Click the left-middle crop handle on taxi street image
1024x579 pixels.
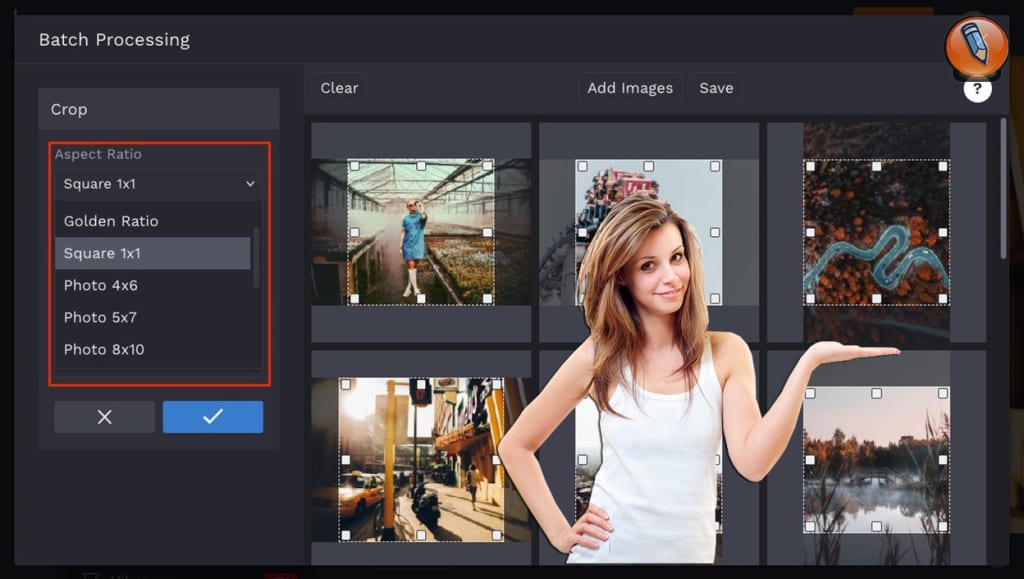coord(345,460)
